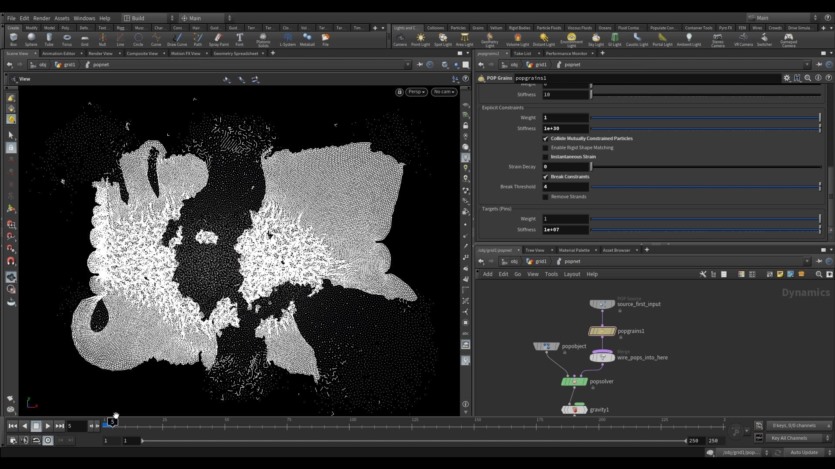Select the gravity1 node

[x=574, y=409]
